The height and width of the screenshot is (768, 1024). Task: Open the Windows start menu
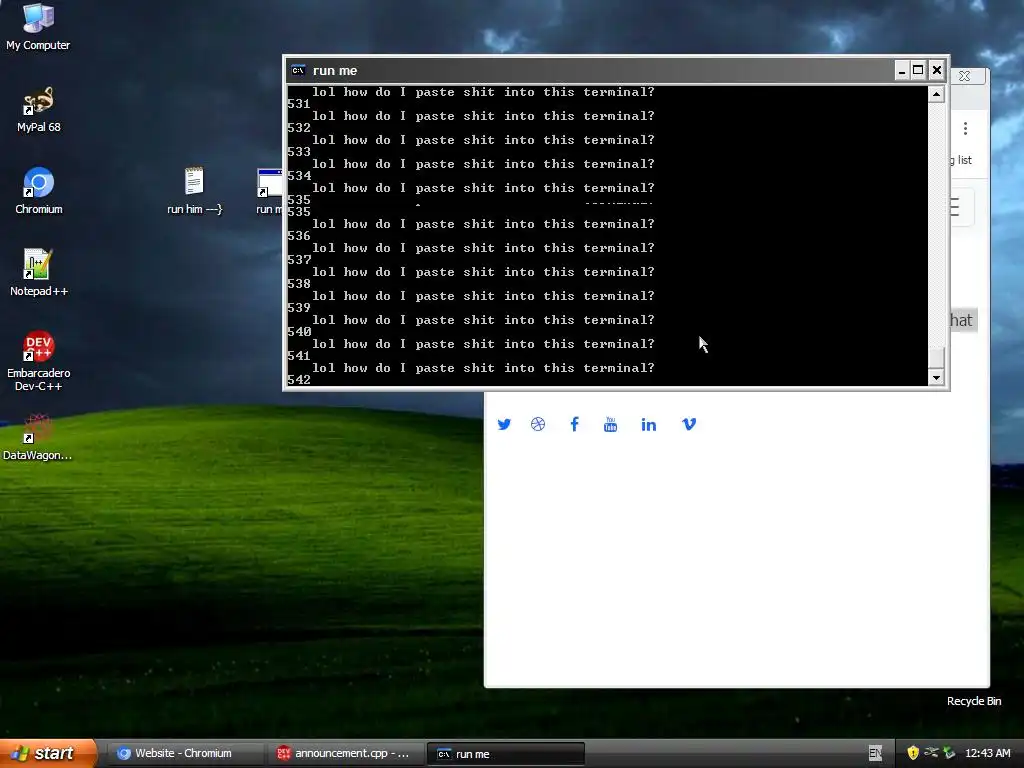pos(48,753)
